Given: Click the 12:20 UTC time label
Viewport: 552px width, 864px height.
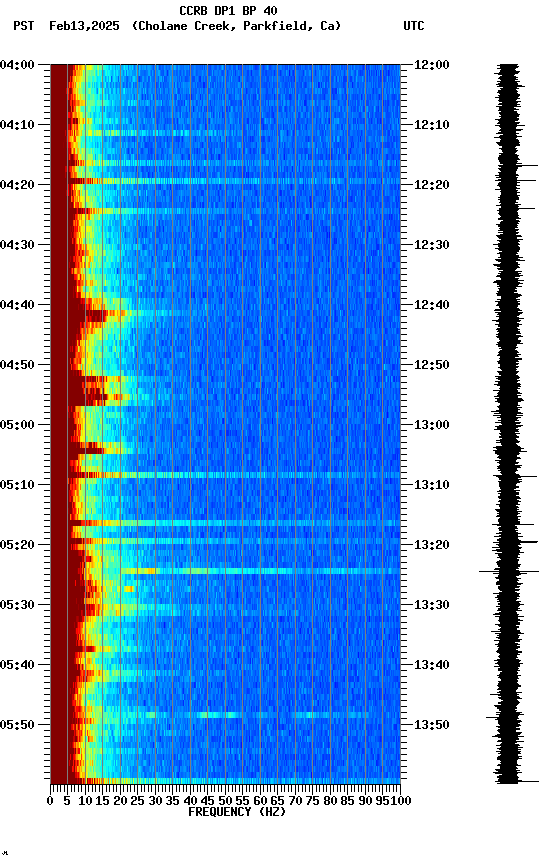Looking at the screenshot, I should (432, 185).
